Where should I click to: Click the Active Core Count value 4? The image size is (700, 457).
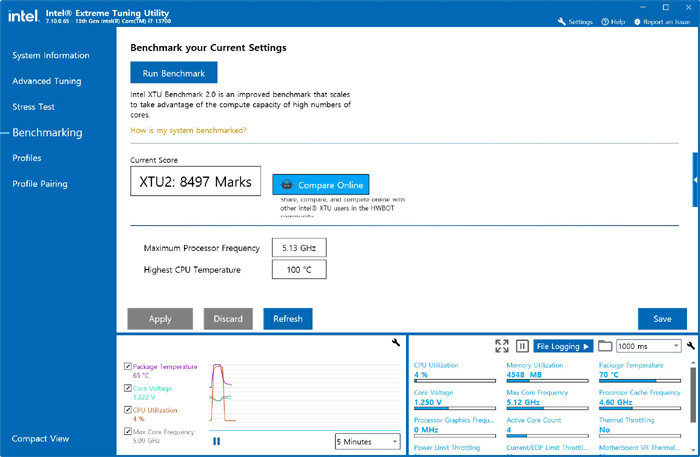(509, 430)
